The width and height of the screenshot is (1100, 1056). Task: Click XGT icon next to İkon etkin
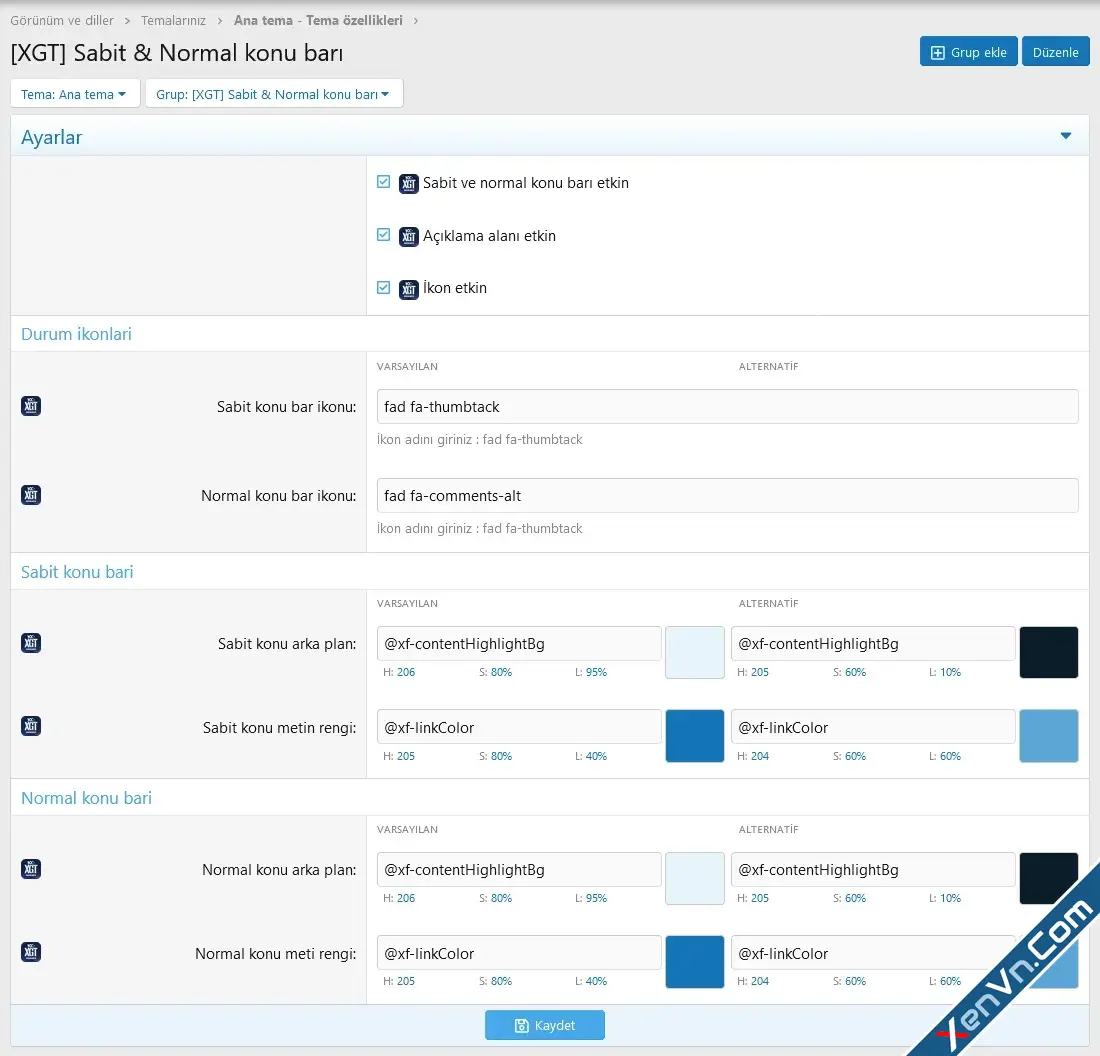point(409,289)
